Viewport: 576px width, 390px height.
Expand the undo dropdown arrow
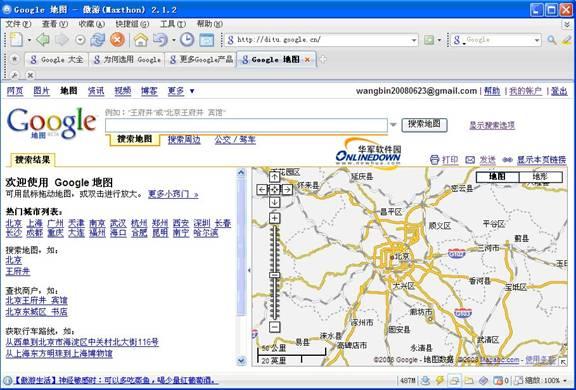(x=173, y=40)
